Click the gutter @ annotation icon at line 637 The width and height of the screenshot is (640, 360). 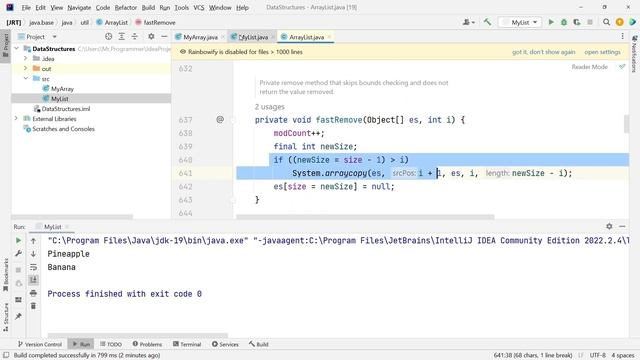(220, 119)
